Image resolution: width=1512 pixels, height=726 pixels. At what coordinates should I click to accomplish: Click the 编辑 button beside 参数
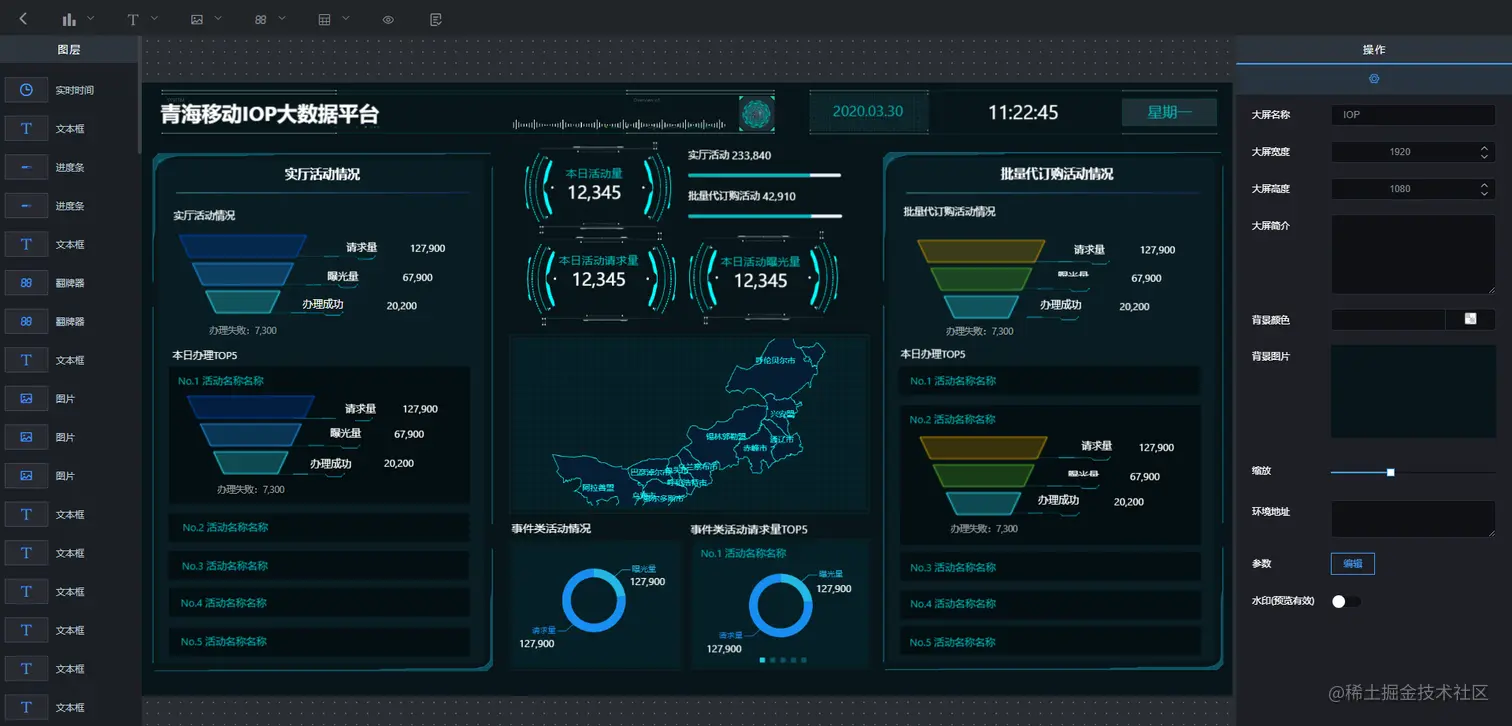click(x=1353, y=564)
